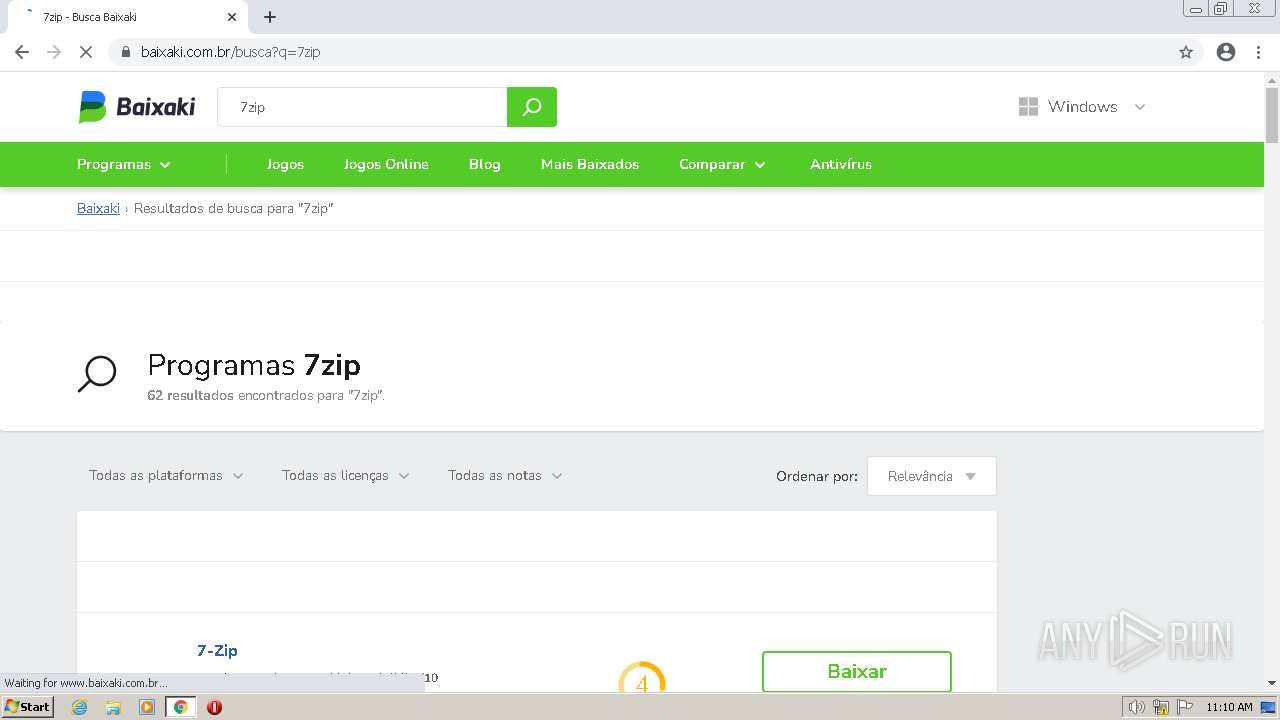The image size is (1280, 720).
Task: Open the Todas as plataformas filter
Action: click(x=166, y=475)
